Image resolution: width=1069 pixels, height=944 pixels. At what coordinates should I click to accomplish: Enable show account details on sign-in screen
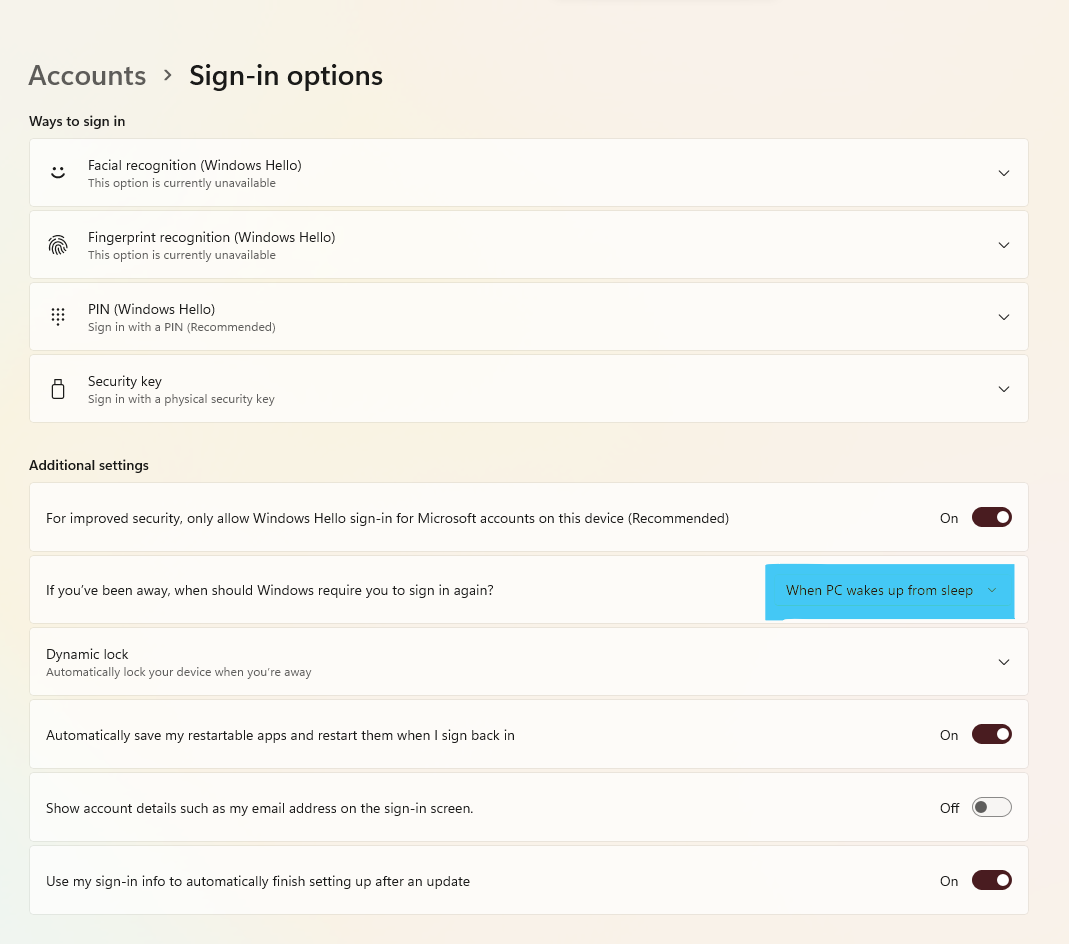991,807
